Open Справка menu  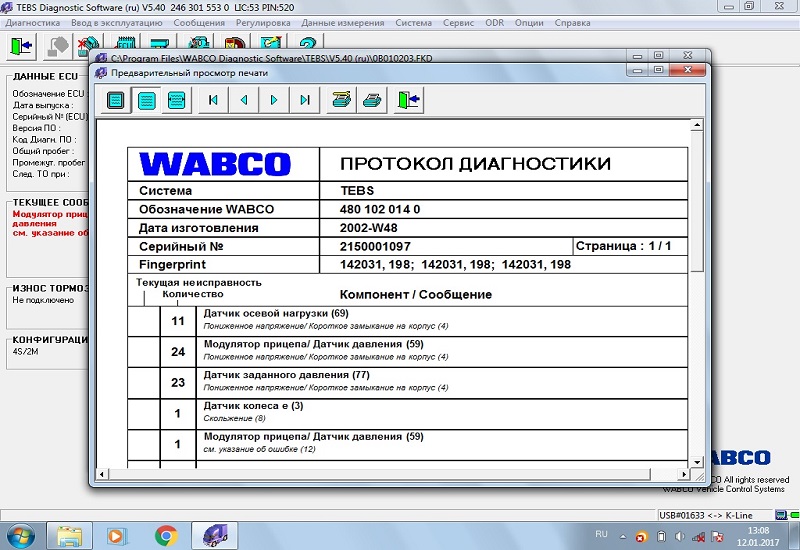[x=572, y=23]
